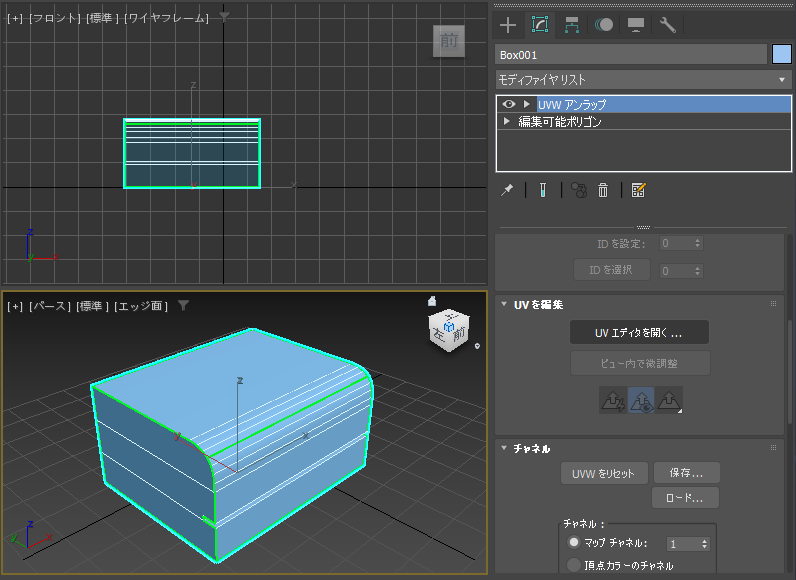Select the マップ チャネル radio button
Viewport: 796px width, 580px height.
point(574,542)
